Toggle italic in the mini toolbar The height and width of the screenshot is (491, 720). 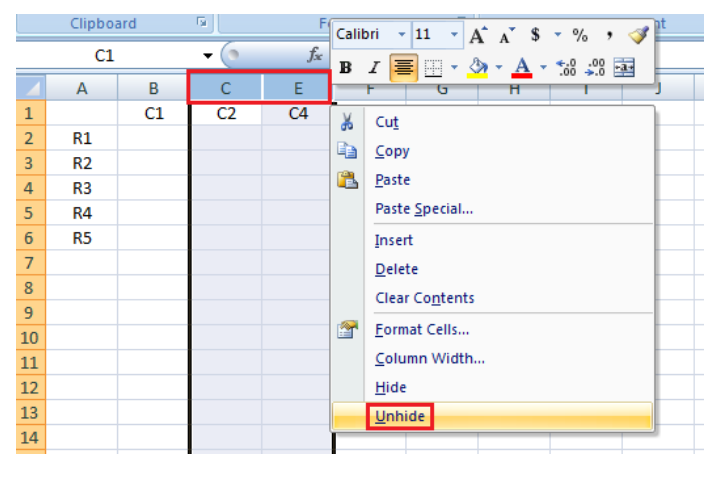[373, 67]
